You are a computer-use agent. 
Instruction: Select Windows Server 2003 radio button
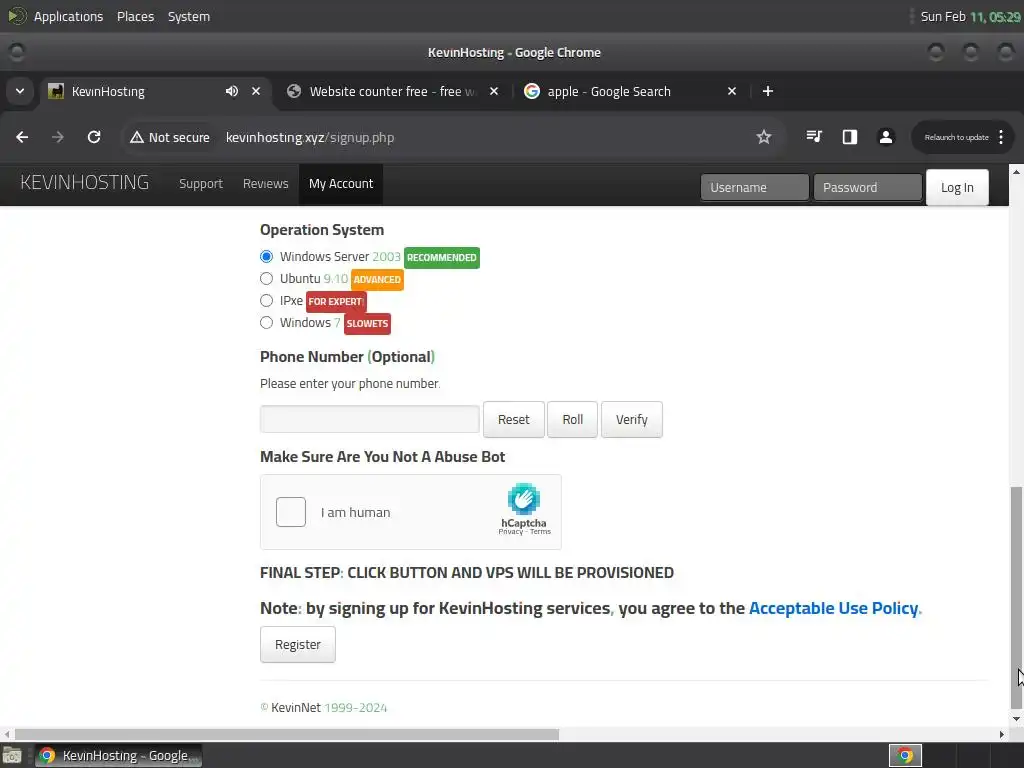pyautogui.click(x=266, y=257)
